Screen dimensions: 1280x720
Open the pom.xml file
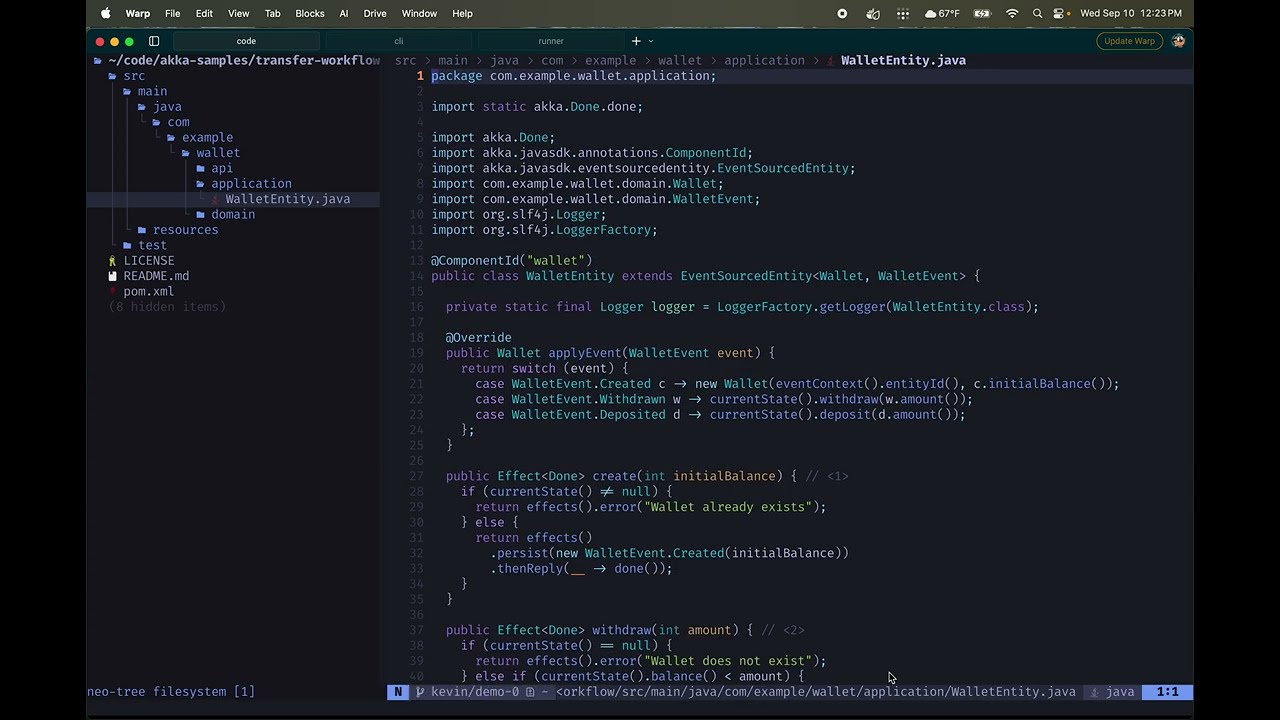click(x=148, y=291)
